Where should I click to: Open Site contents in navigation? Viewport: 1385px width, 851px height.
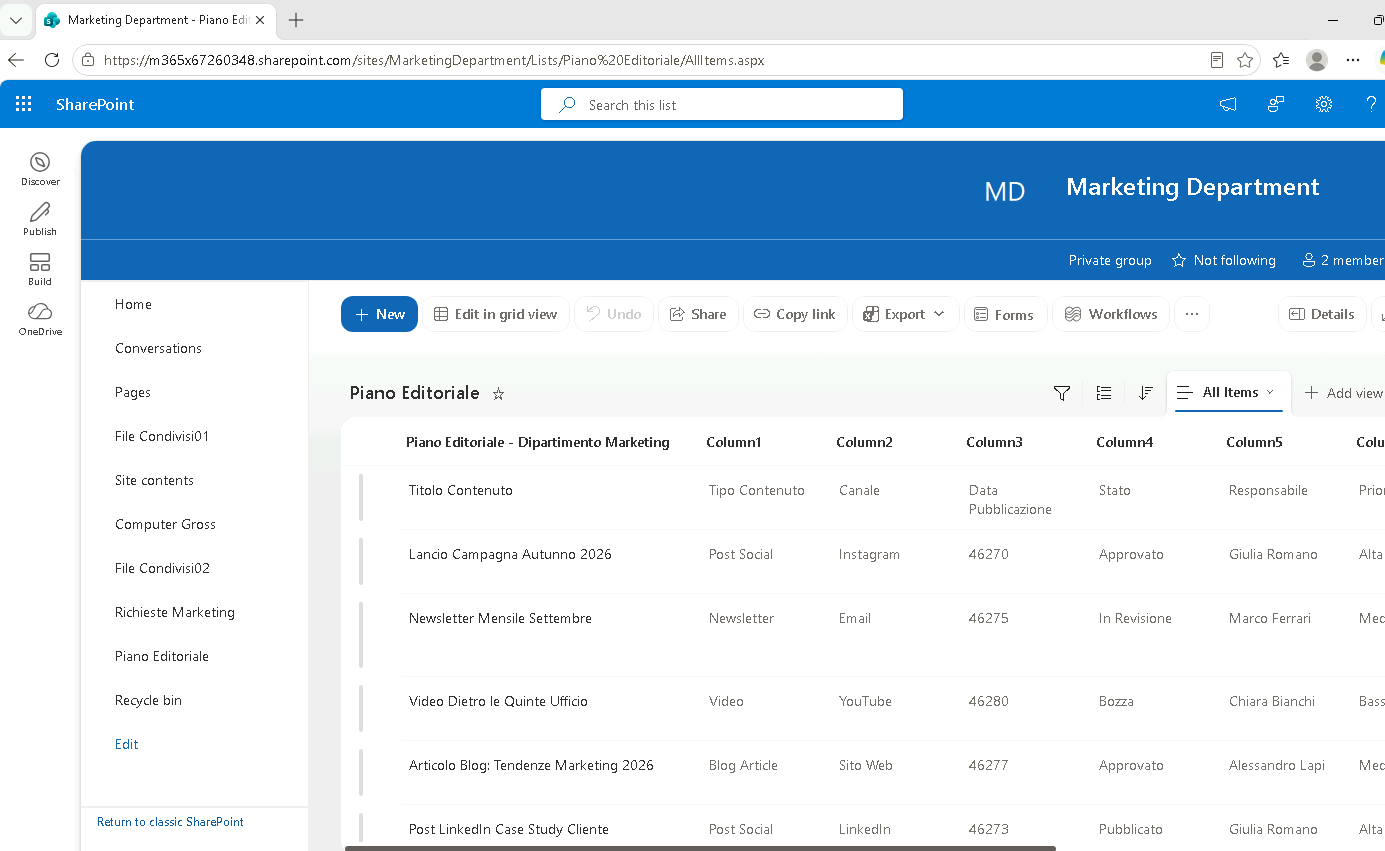point(154,480)
